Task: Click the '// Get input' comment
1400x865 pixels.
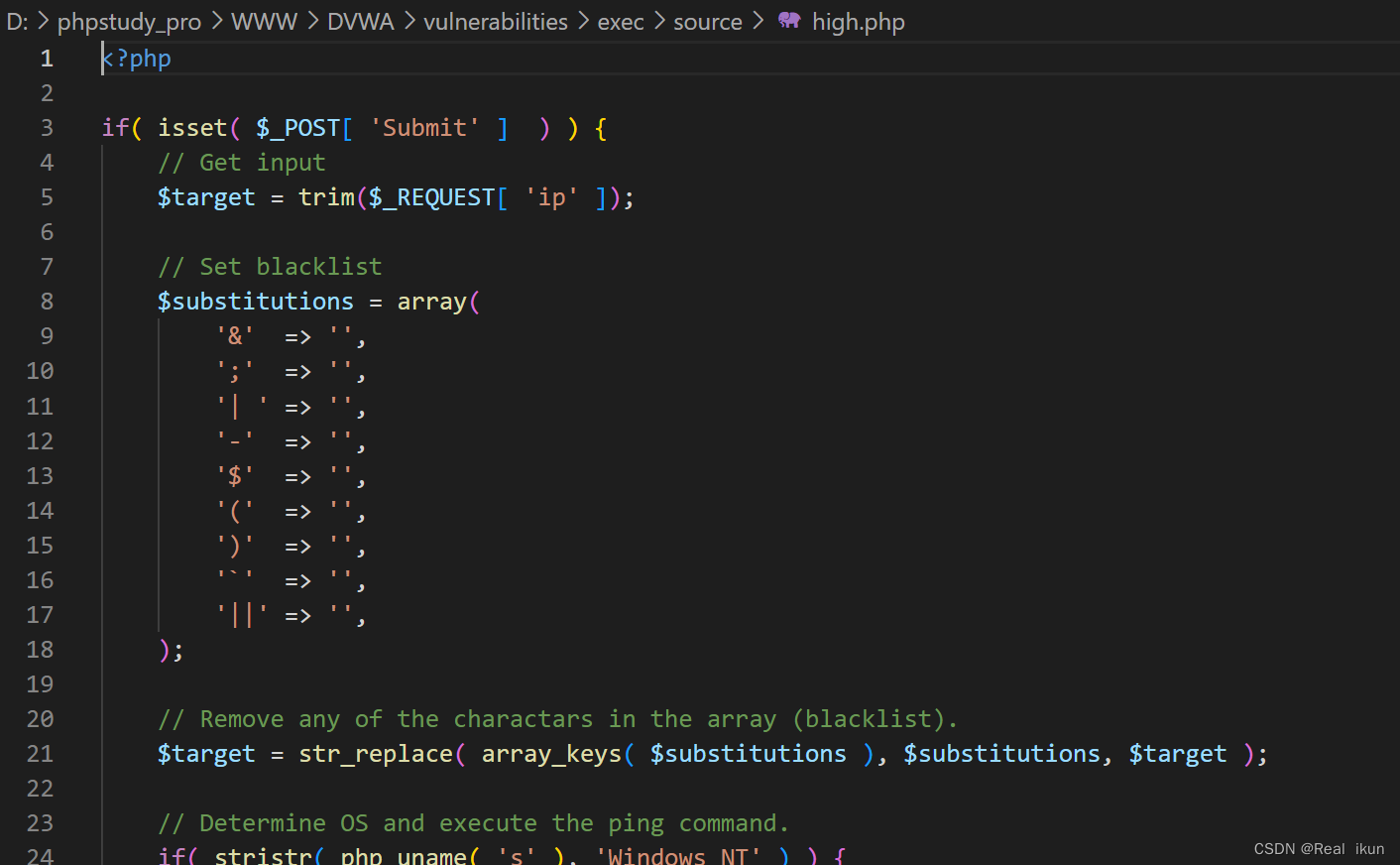Action: (x=242, y=163)
